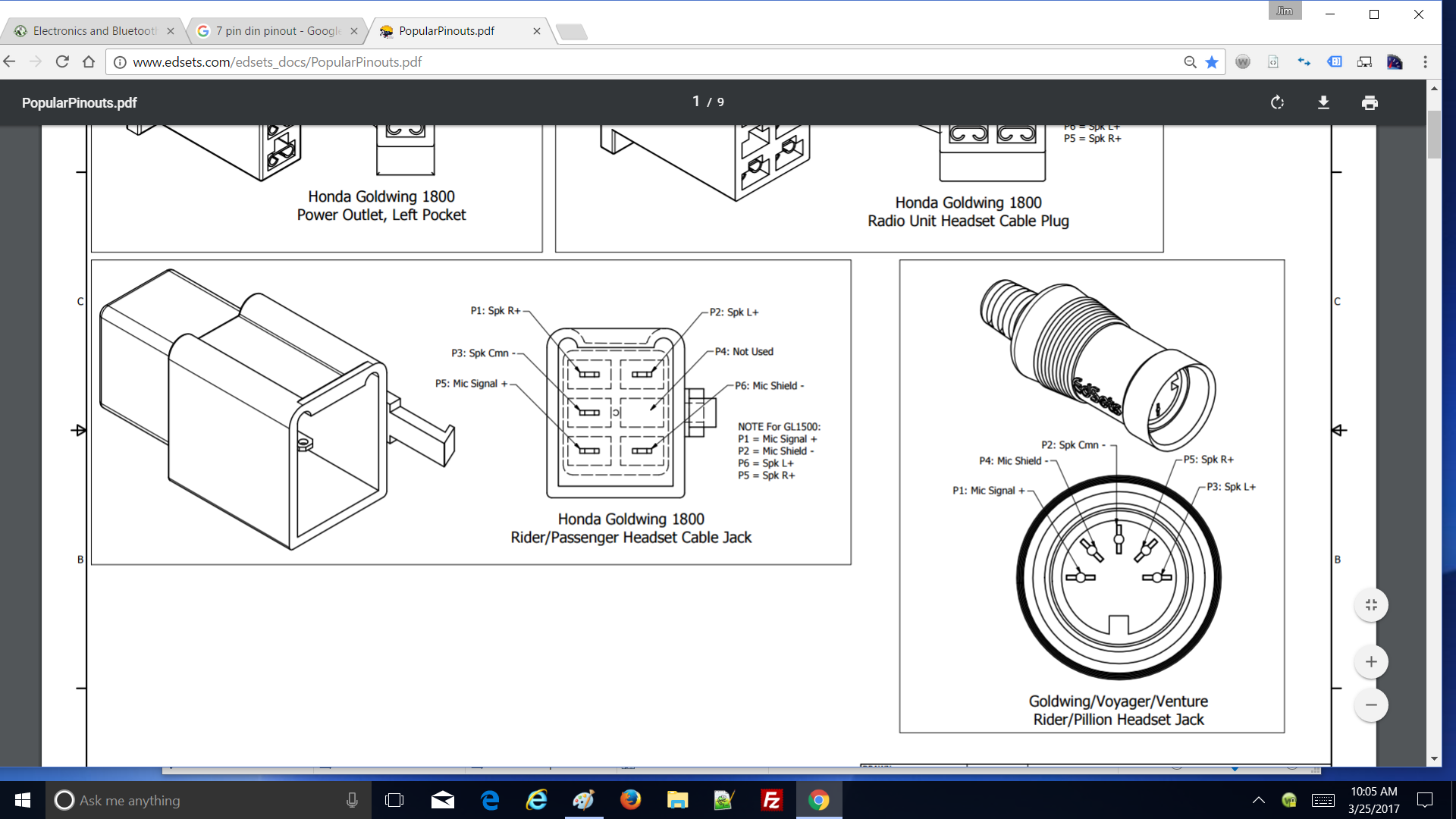Screen dimensions: 1456x819
Task: Click the extension icon with the blue double arrows
Action: click(x=1304, y=62)
